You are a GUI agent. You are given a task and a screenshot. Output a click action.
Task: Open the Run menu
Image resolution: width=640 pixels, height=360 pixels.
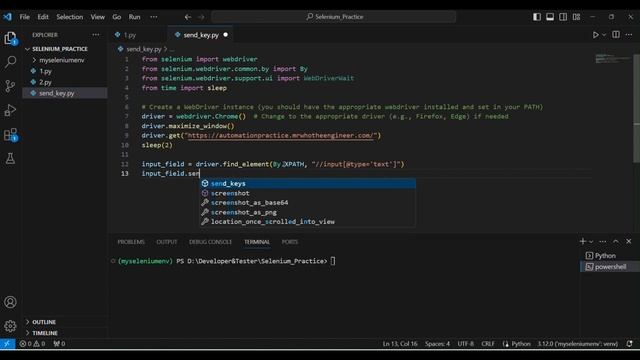(x=134, y=17)
